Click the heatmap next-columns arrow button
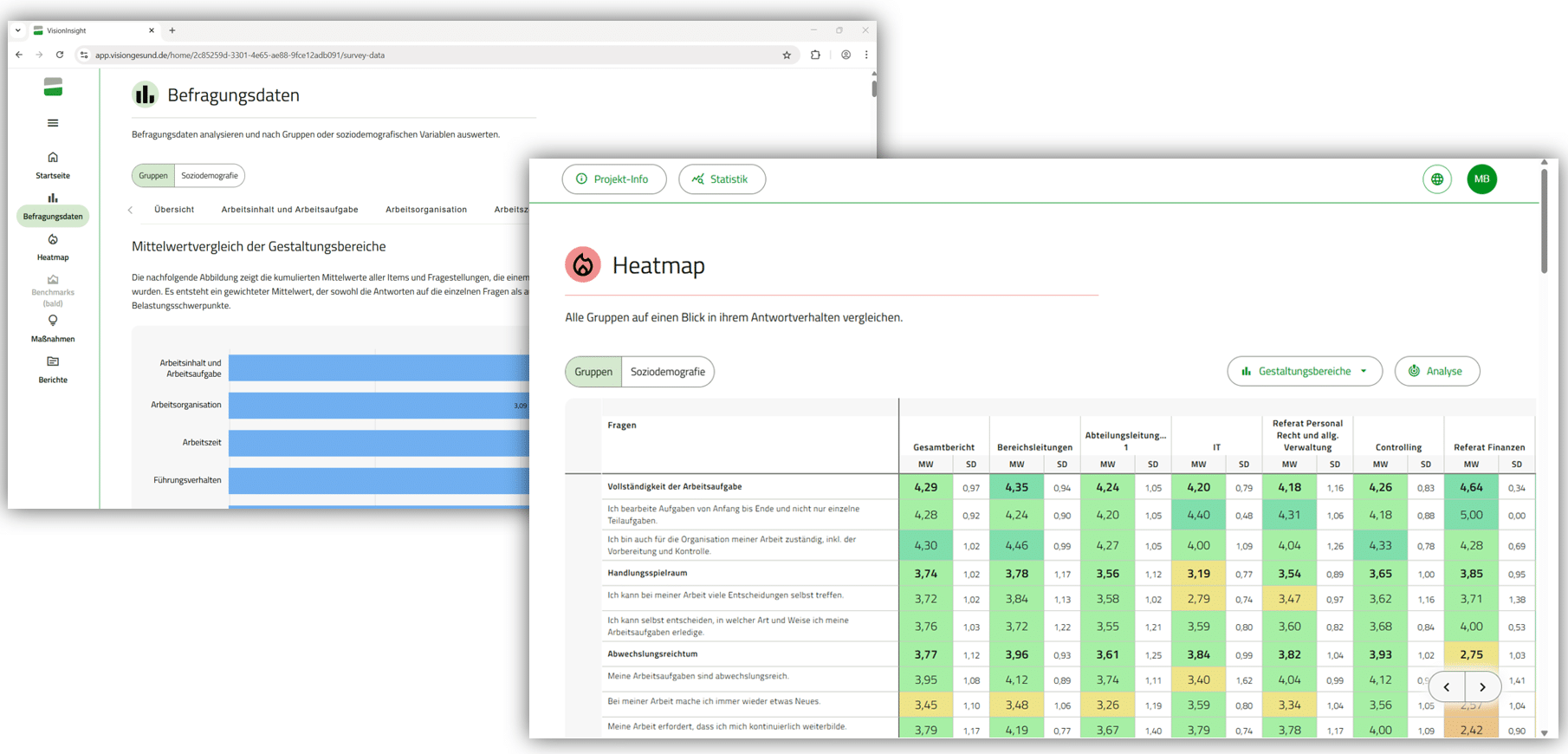 [1482, 687]
